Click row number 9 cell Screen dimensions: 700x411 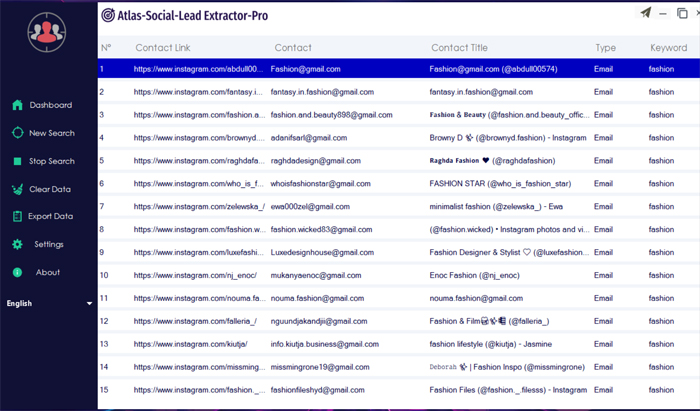pos(102,252)
